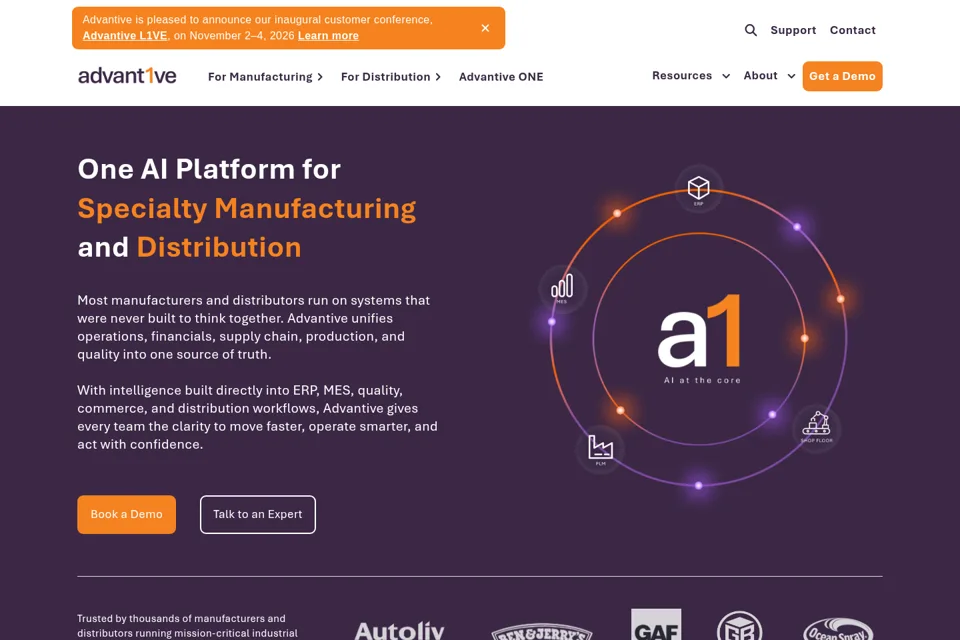960x640 pixels.
Task: Click the Get a Demo button
Action: [x=842, y=76]
